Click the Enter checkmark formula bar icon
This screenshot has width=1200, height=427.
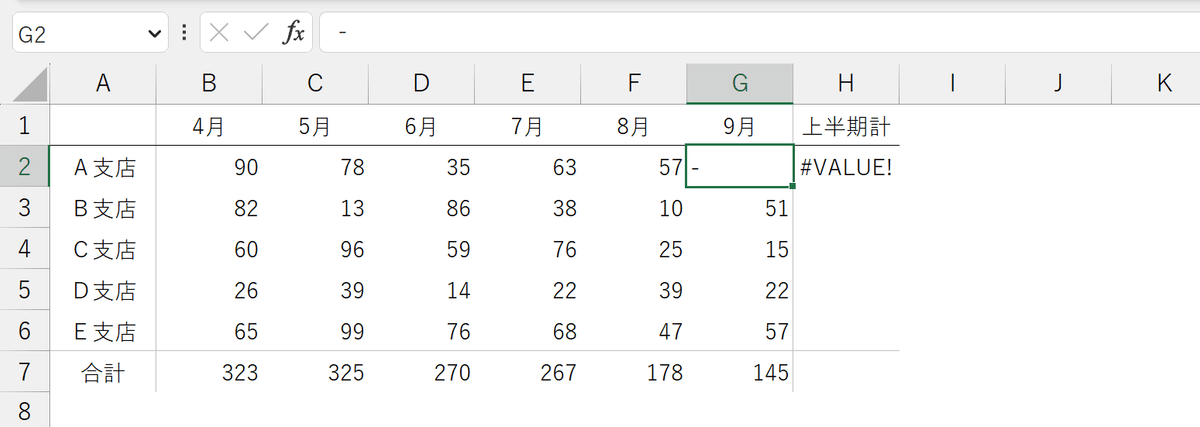[x=256, y=33]
